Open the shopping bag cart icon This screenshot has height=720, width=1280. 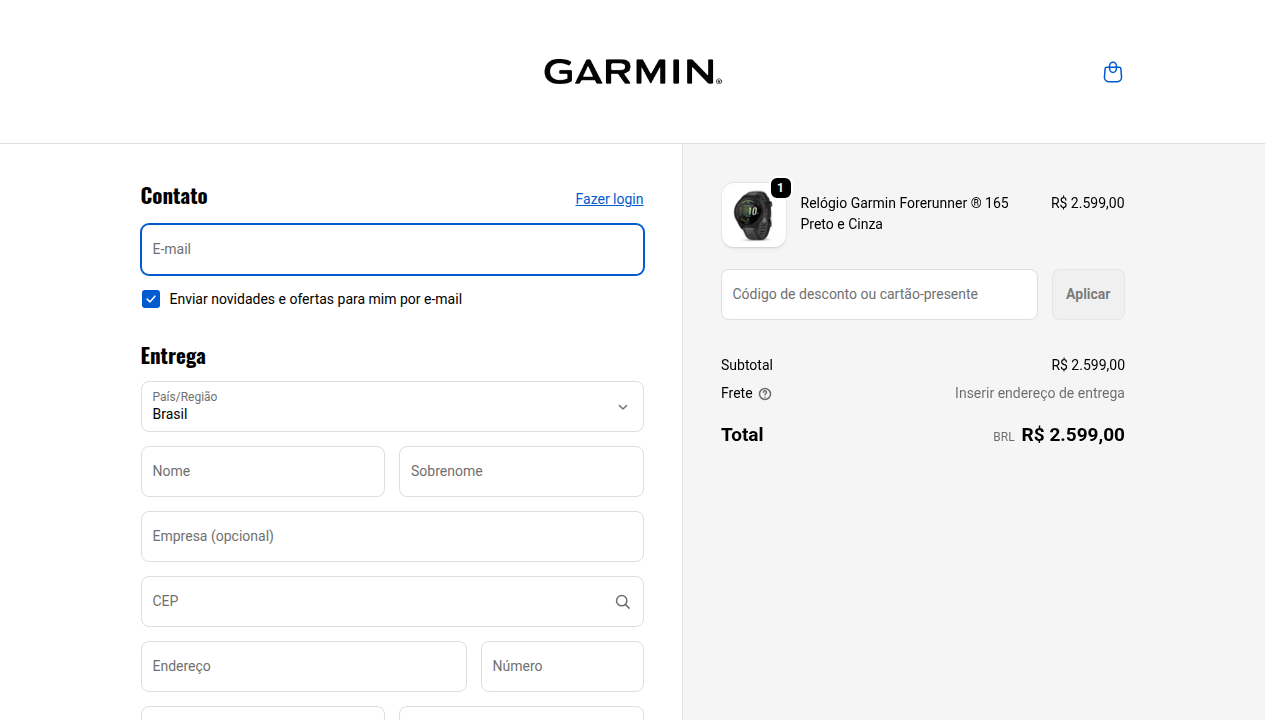(1112, 72)
